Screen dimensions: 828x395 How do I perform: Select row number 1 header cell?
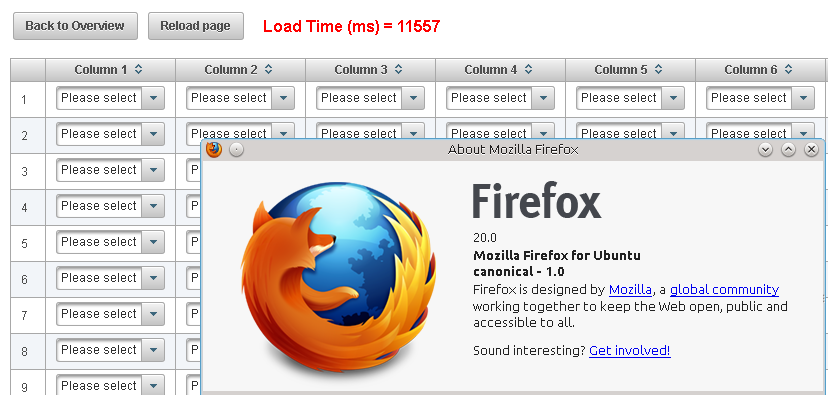28,99
